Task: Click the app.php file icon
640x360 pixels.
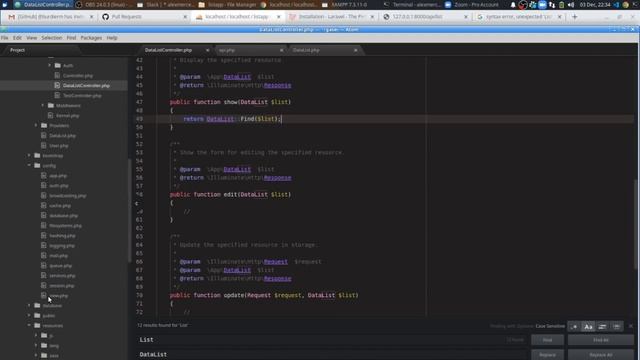Action: 44,176
